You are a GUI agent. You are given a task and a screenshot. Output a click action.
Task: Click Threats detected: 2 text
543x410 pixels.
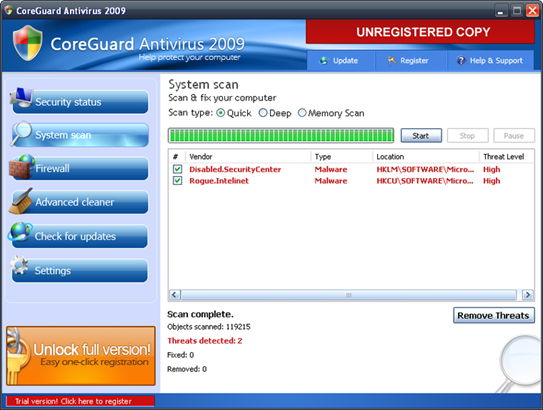pos(205,341)
